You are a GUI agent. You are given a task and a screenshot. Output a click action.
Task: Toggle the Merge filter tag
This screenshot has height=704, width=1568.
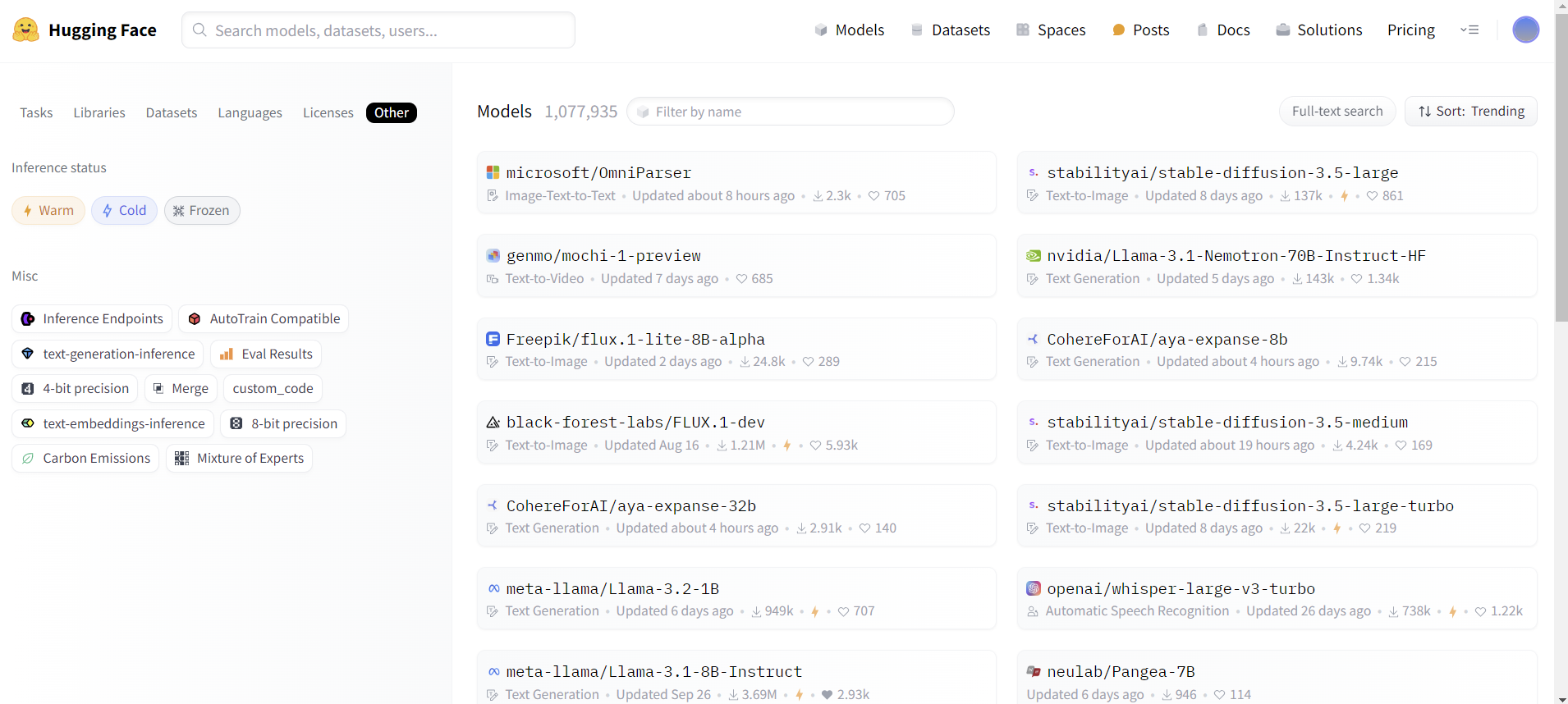pyautogui.click(x=181, y=388)
